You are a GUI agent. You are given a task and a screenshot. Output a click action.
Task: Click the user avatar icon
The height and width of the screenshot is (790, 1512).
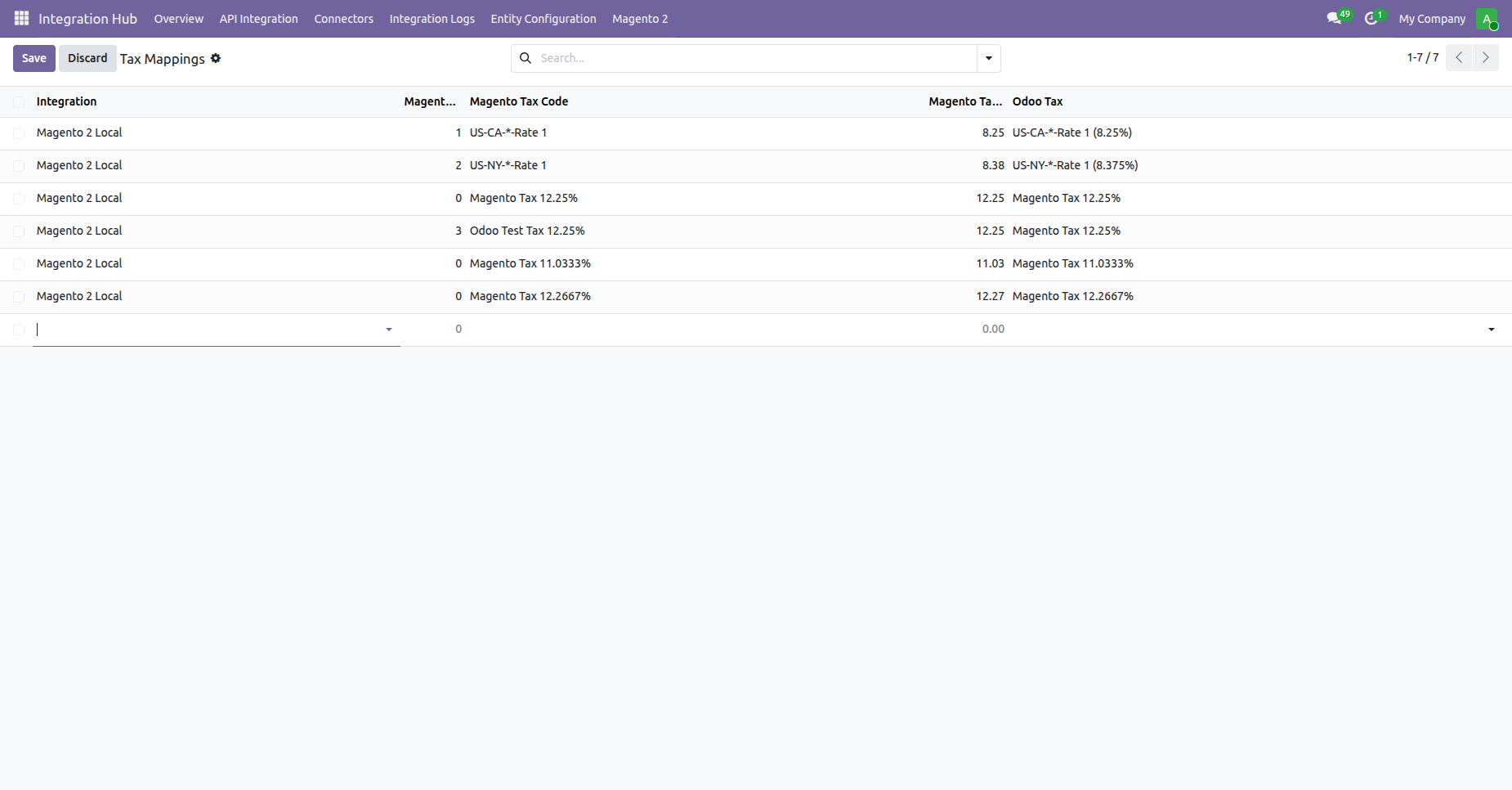tap(1487, 19)
